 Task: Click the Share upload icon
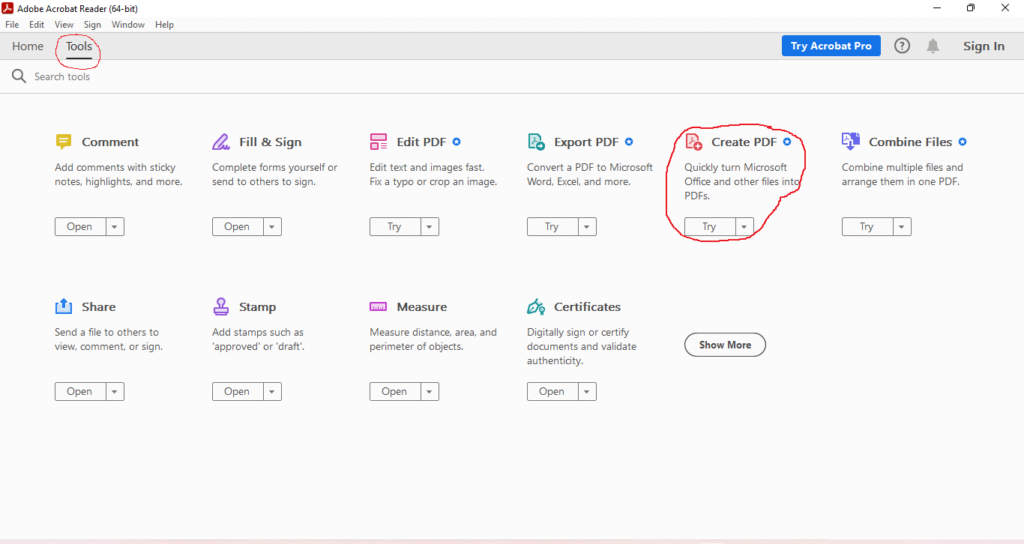coord(63,306)
